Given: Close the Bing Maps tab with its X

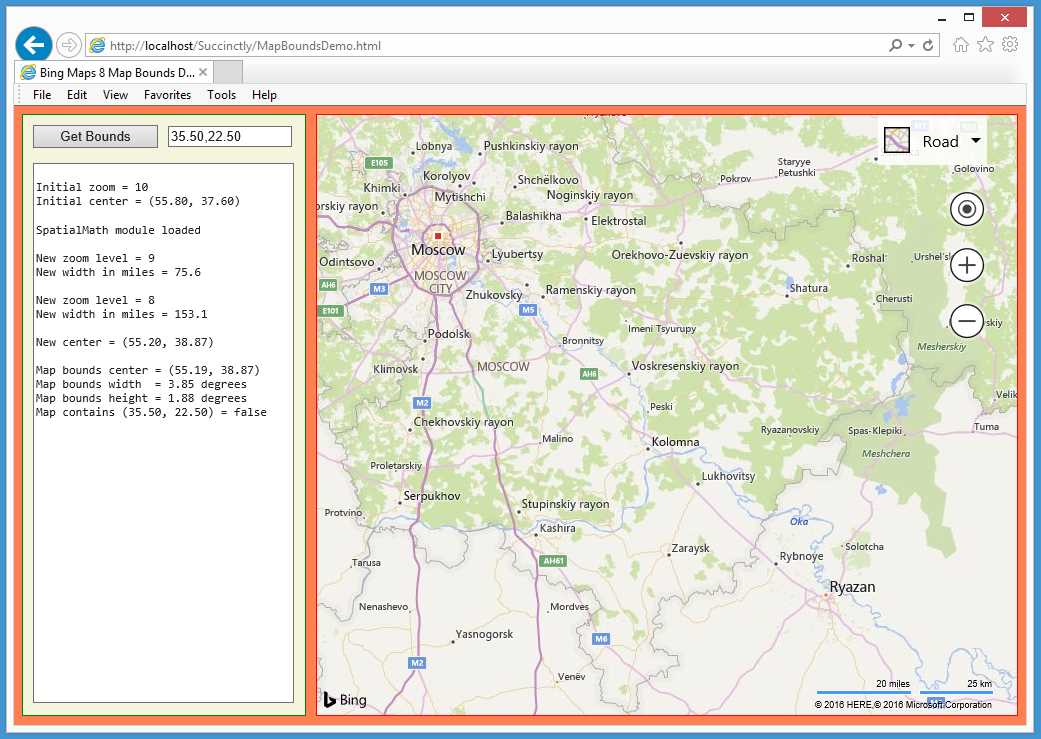Looking at the screenshot, I should click(x=204, y=71).
